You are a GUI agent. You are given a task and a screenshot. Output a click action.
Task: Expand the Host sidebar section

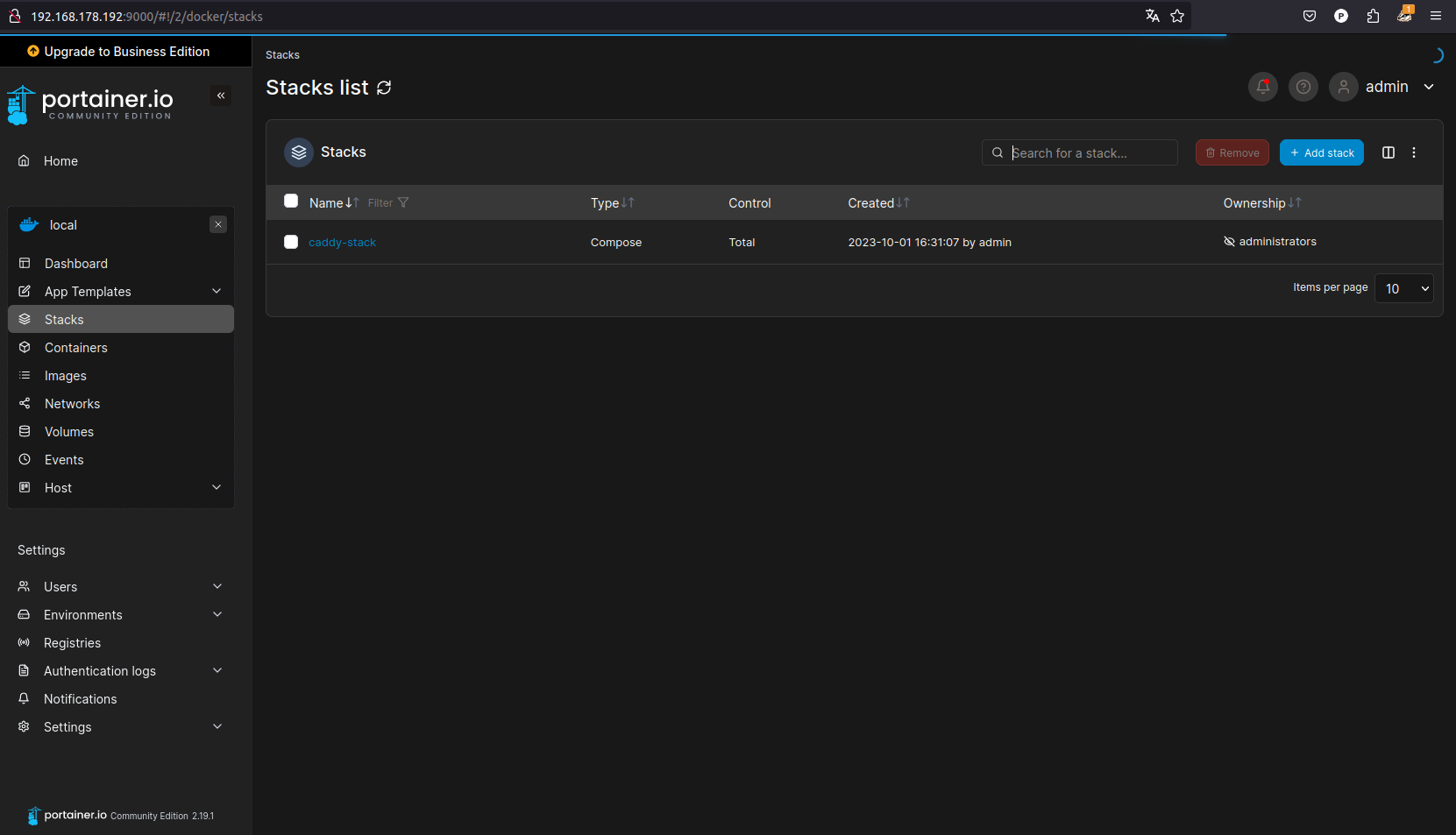(x=217, y=487)
